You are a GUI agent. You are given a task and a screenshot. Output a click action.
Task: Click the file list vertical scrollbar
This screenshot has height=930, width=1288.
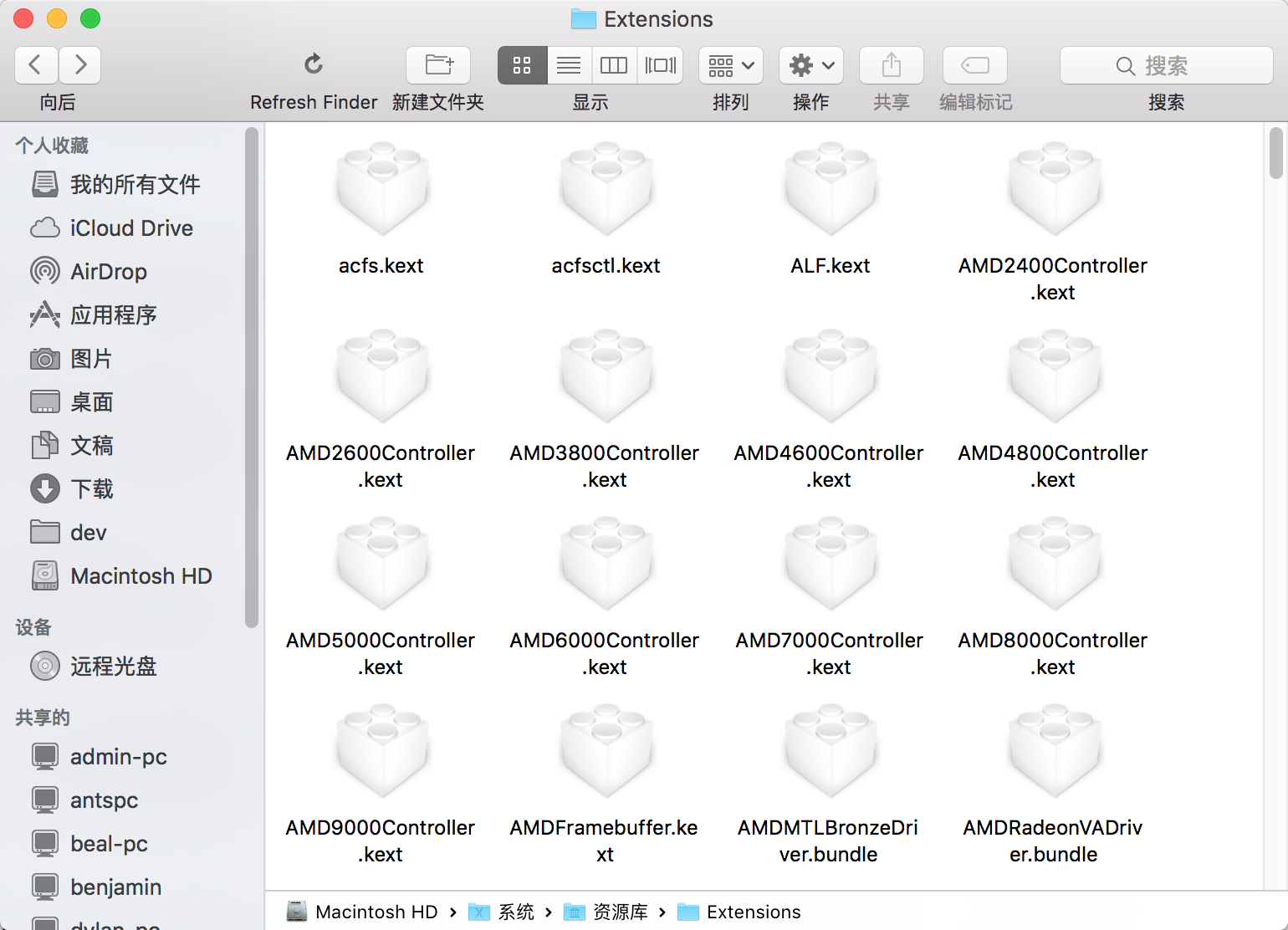click(1275, 153)
